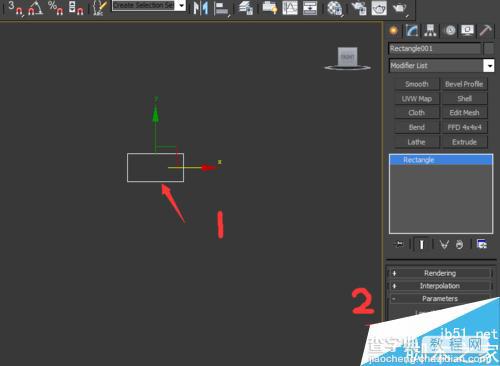Click Make Unique icon

point(444,245)
